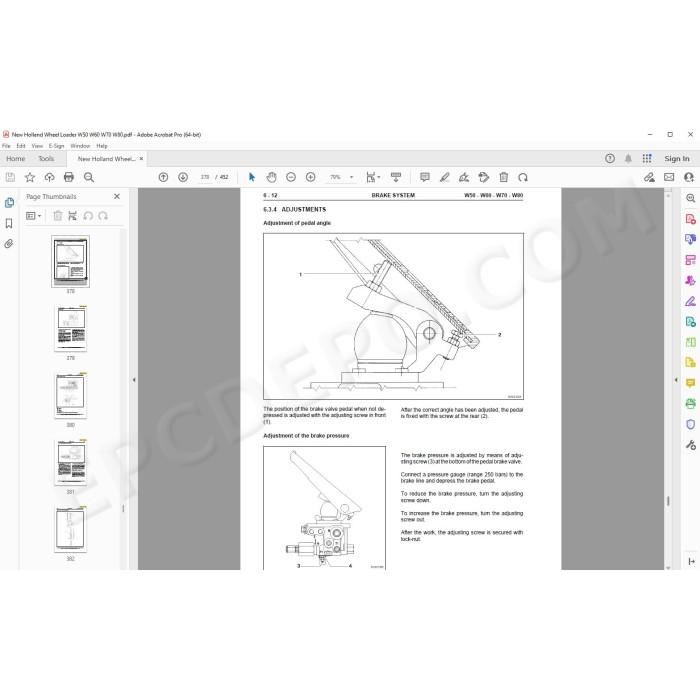The height and width of the screenshot is (700, 700).
Task: Click the stamp tool icon
Action: (x=483, y=177)
